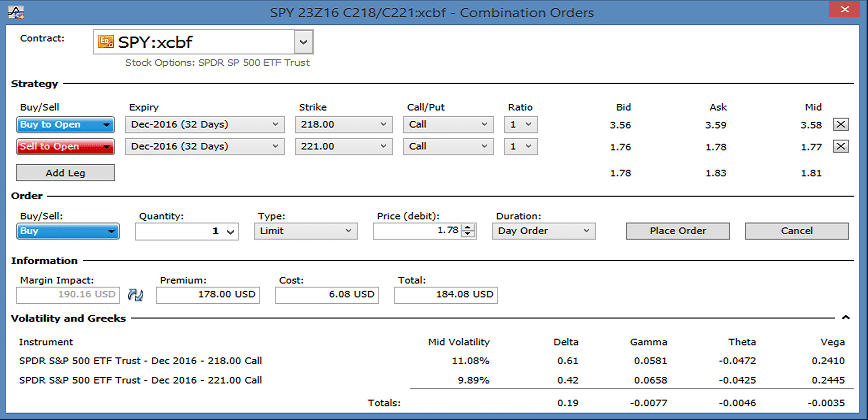Click the app icon in title bar
Image resolution: width=868 pixels, height=420 pixels.
13,12
